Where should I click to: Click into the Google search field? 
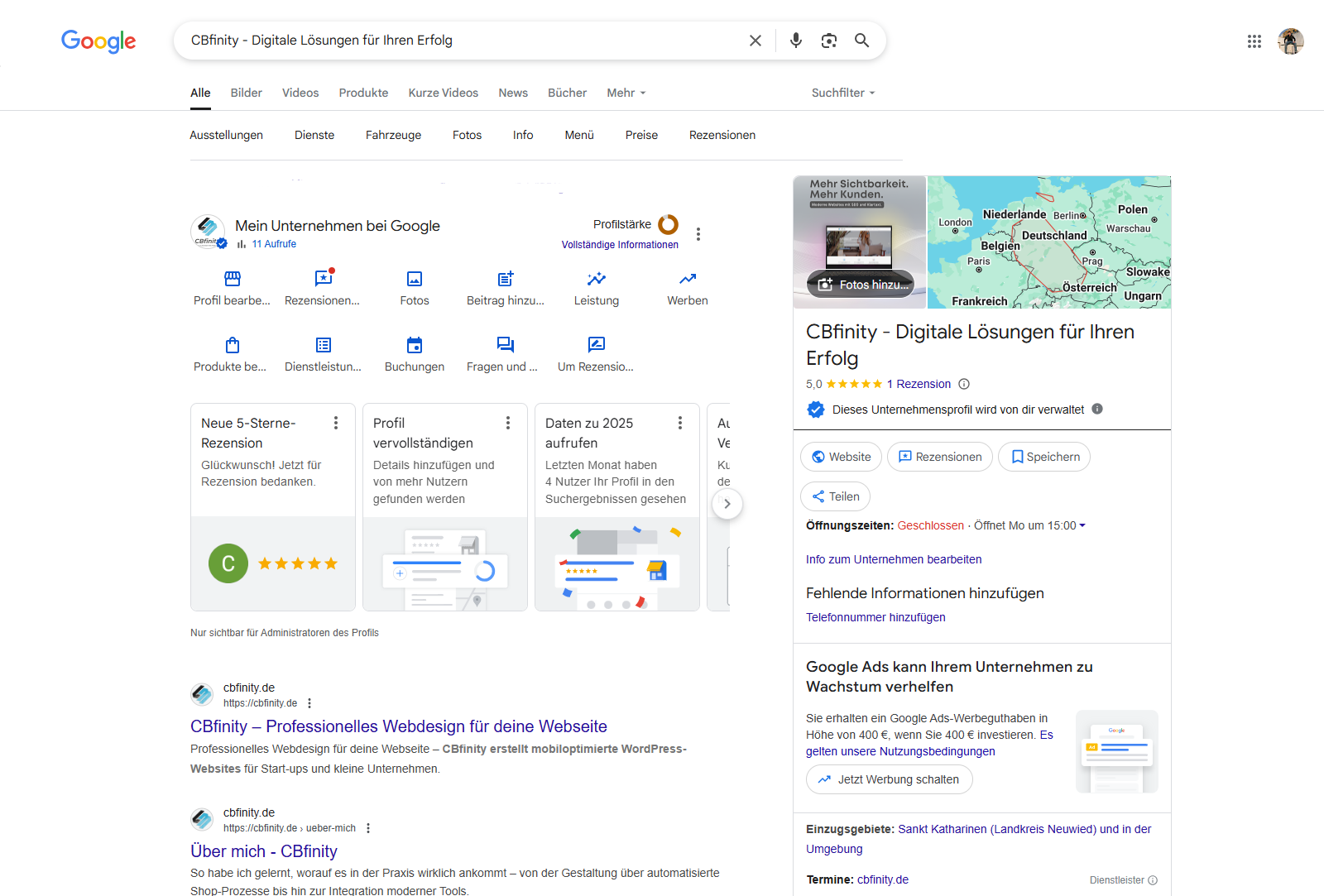click(463, 41)
